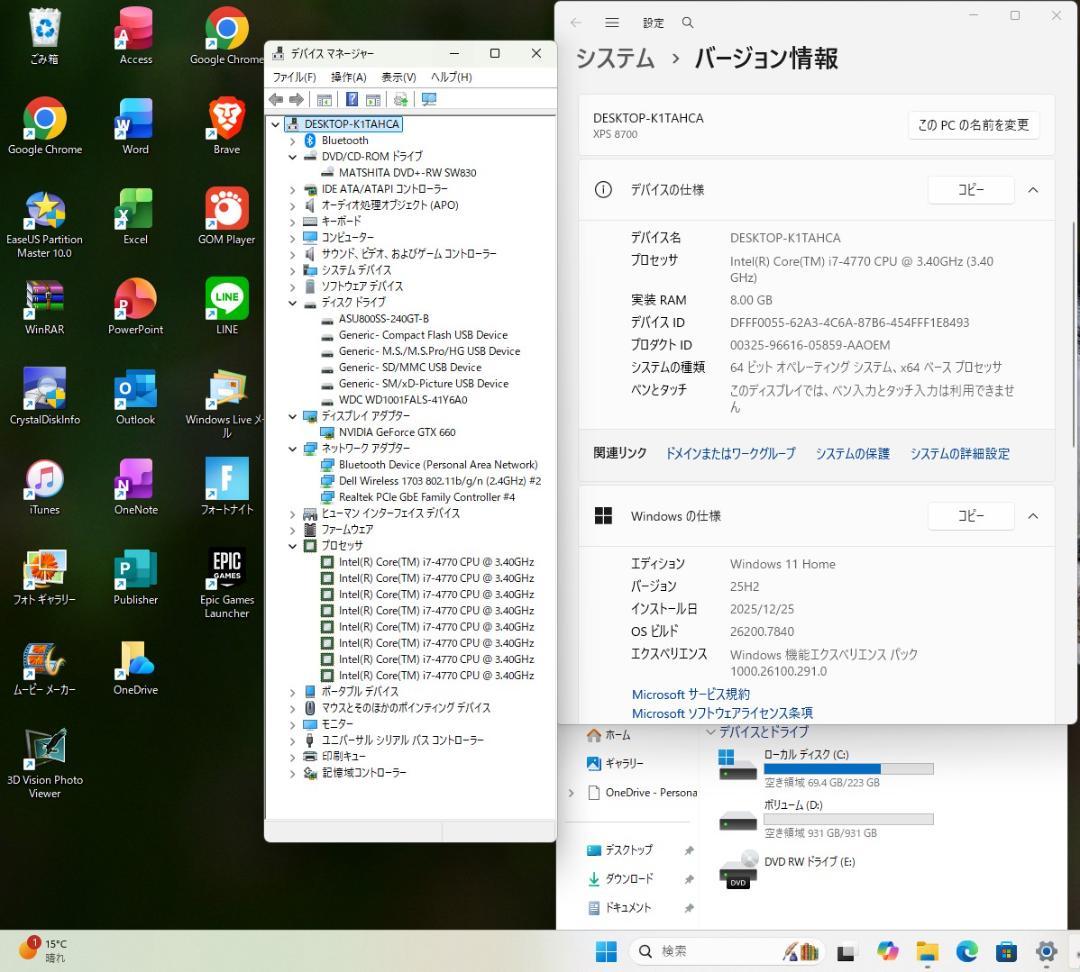1080x972 pixels.
Task: Collapse the プロセッサ node
Action: pos(292,546)
